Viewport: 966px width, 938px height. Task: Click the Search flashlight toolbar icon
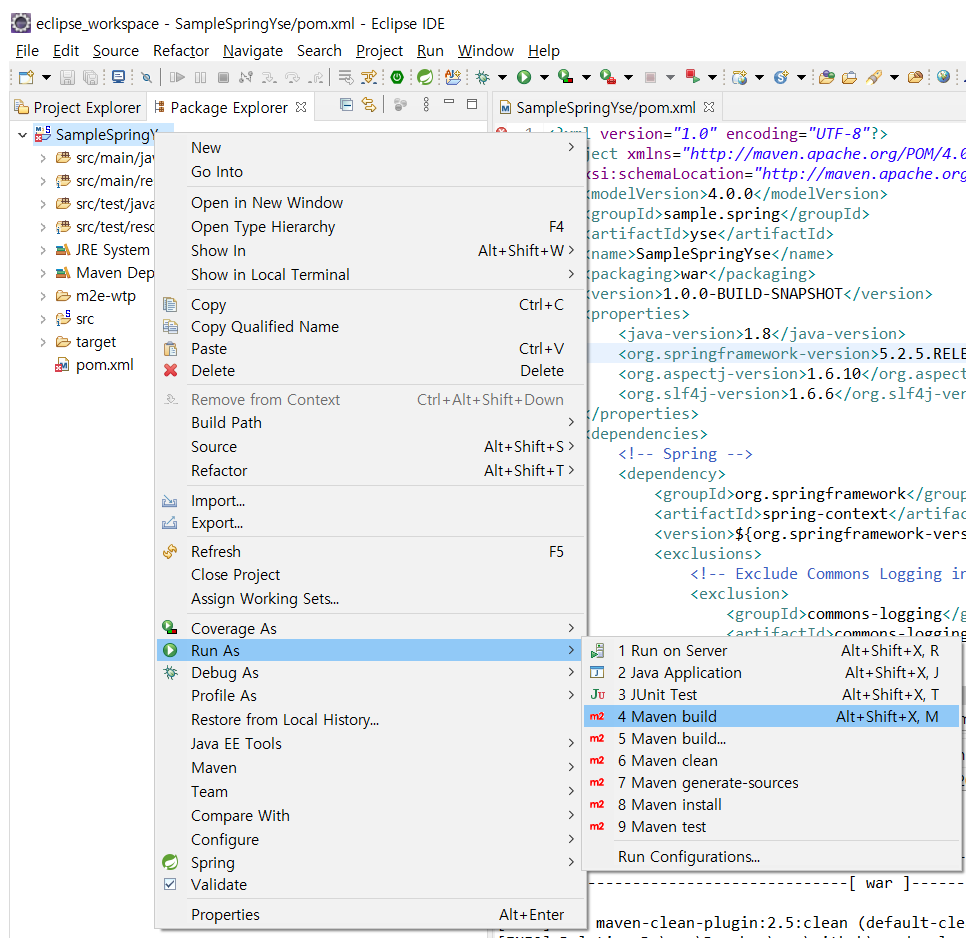[874, 77]
